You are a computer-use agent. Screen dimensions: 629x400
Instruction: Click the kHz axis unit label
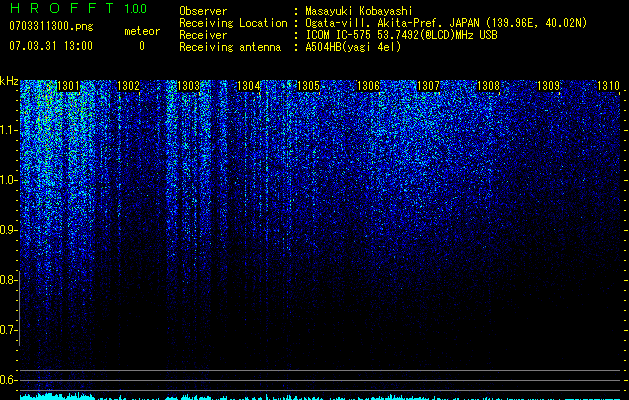9,81
